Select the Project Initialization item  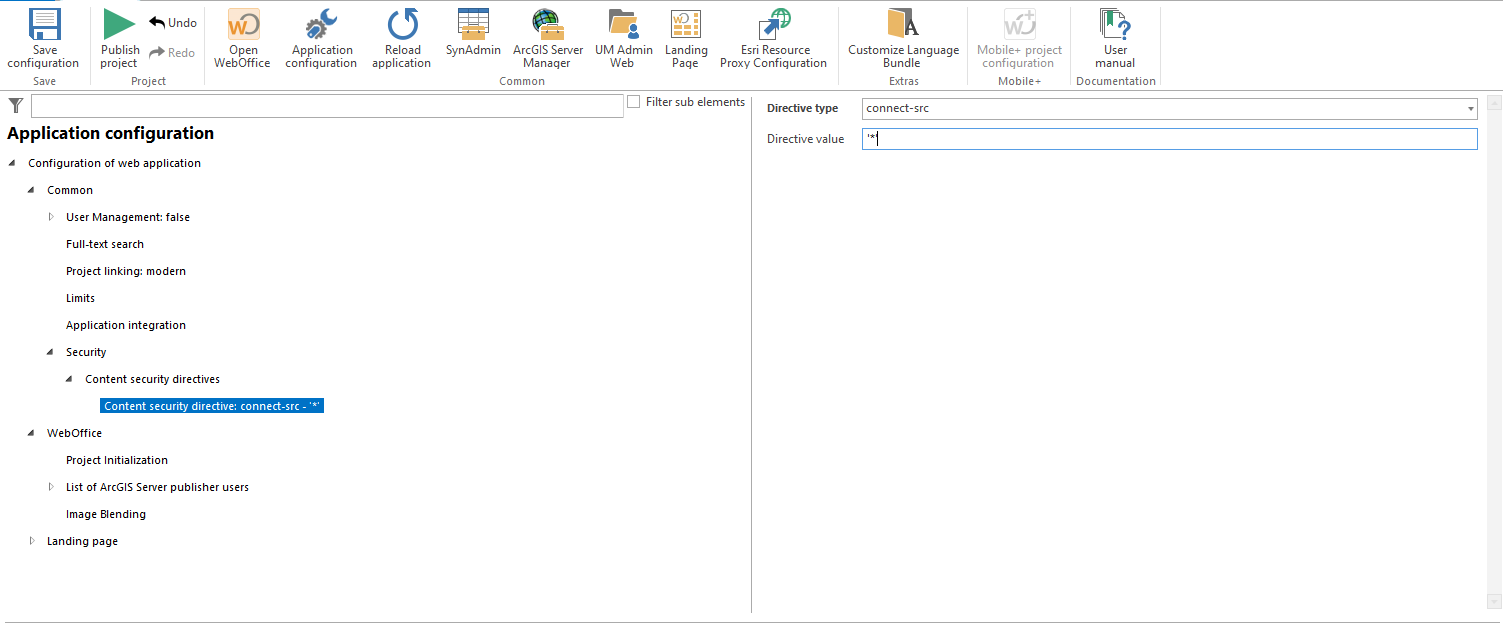pos(117,460)
